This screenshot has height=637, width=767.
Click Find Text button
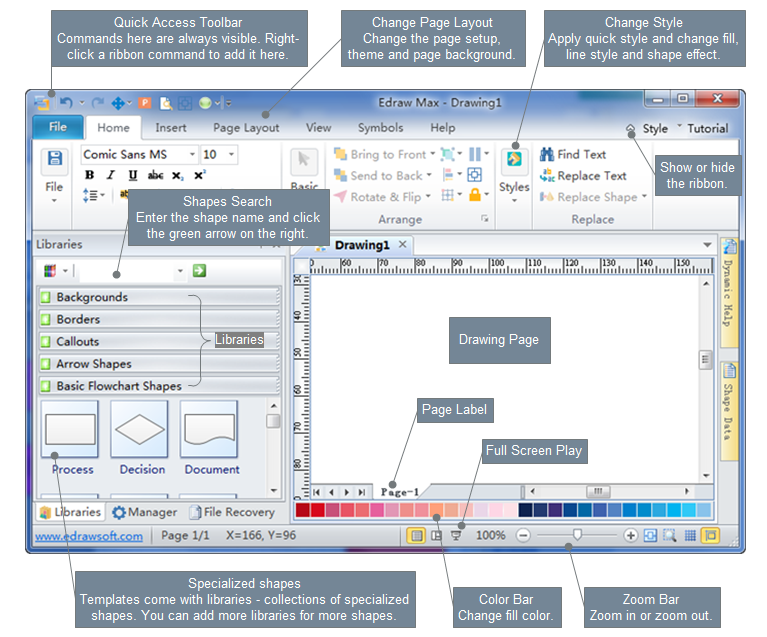point(573,155)
